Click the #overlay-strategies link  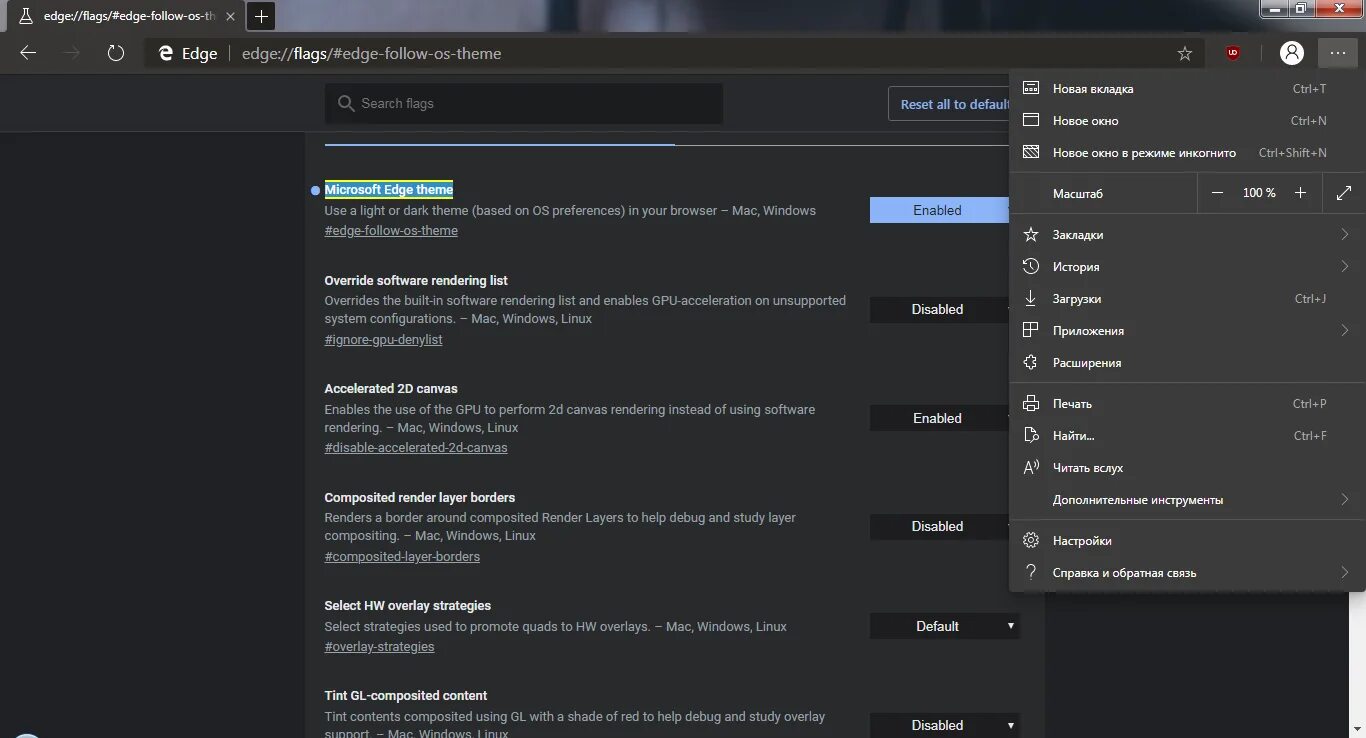[379, 647]
